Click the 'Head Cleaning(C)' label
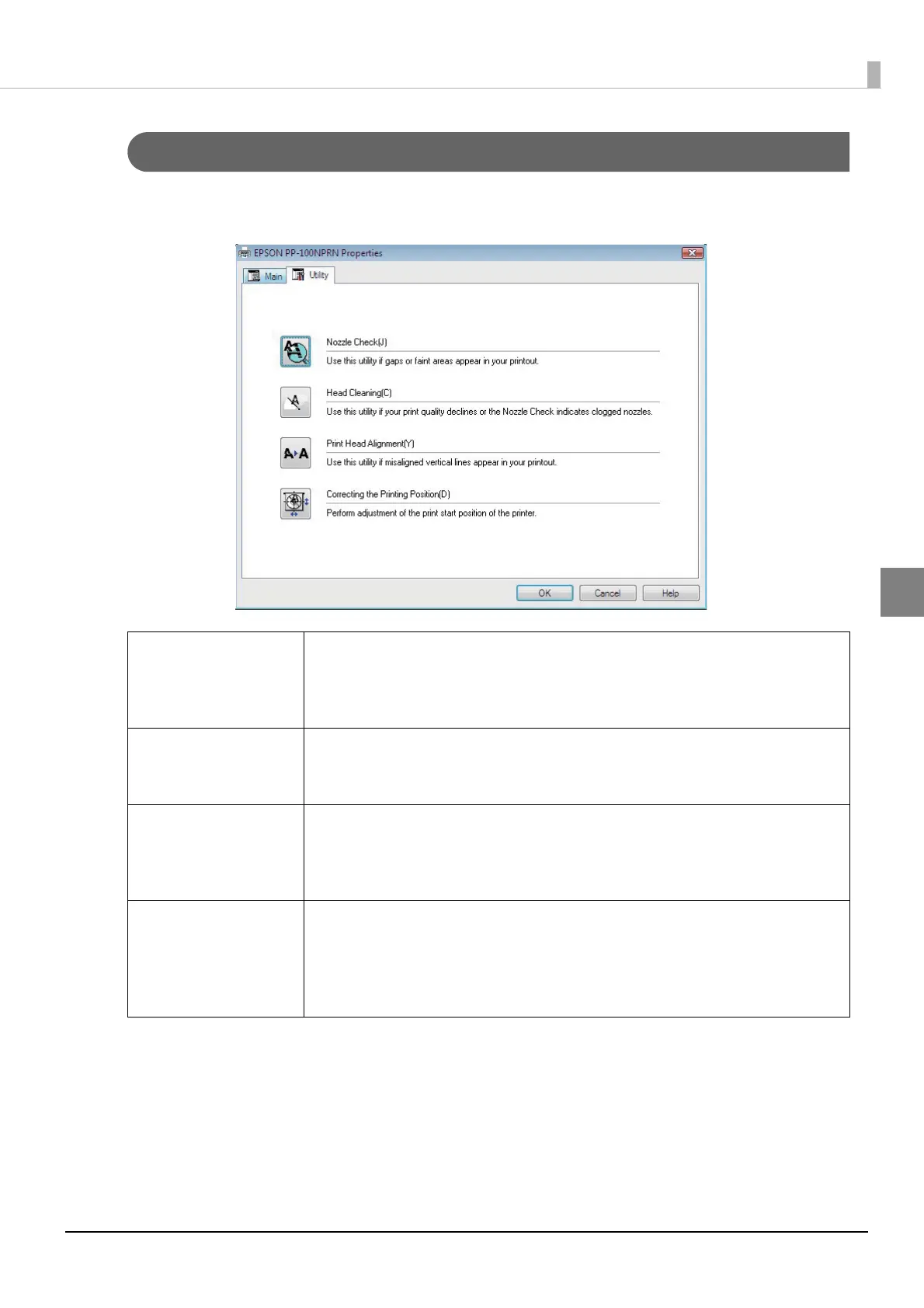Screen dimensions: 924x1308 pyautogui.click(x=359, y=393)
